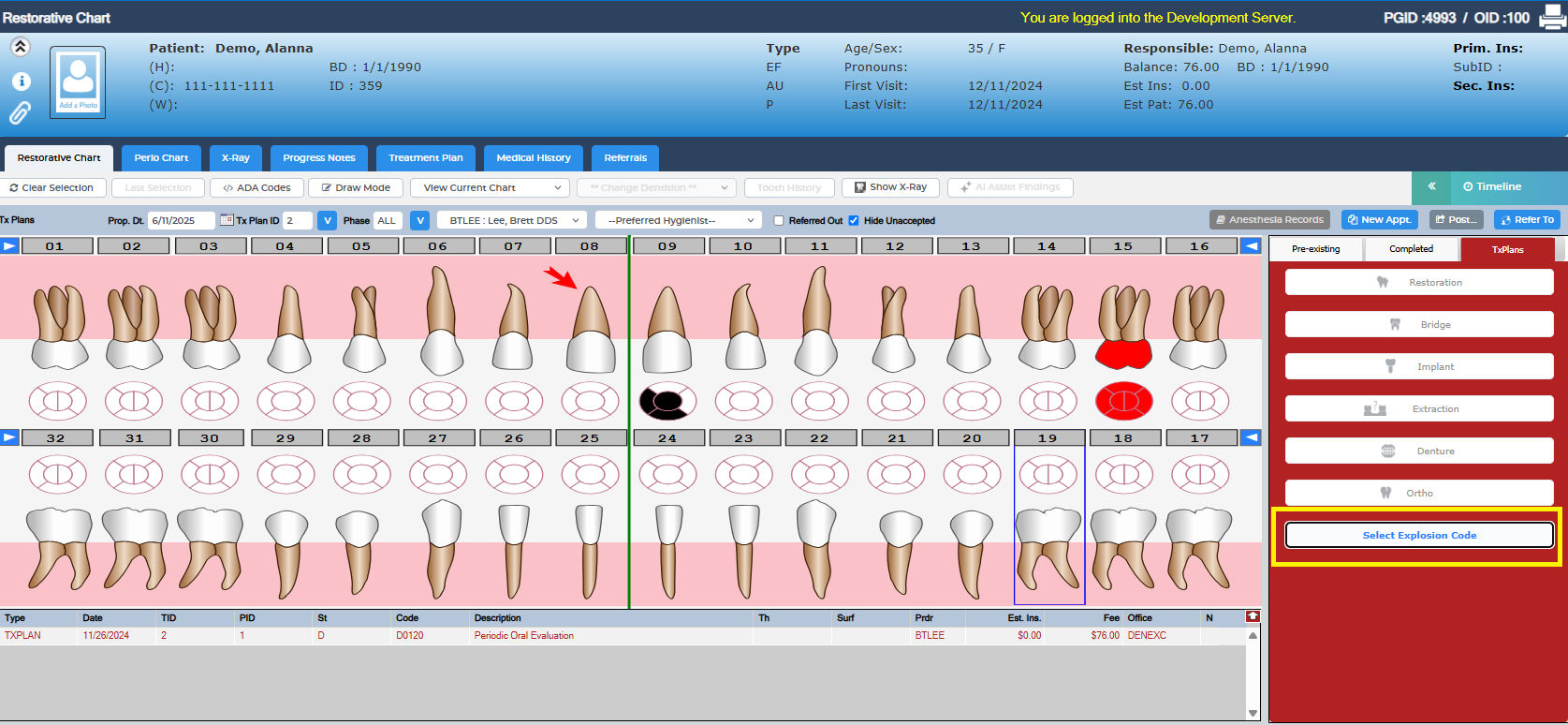1568x725 pixels.
Task: Edit Prop. Dt. date field
Action: point(181,220)
